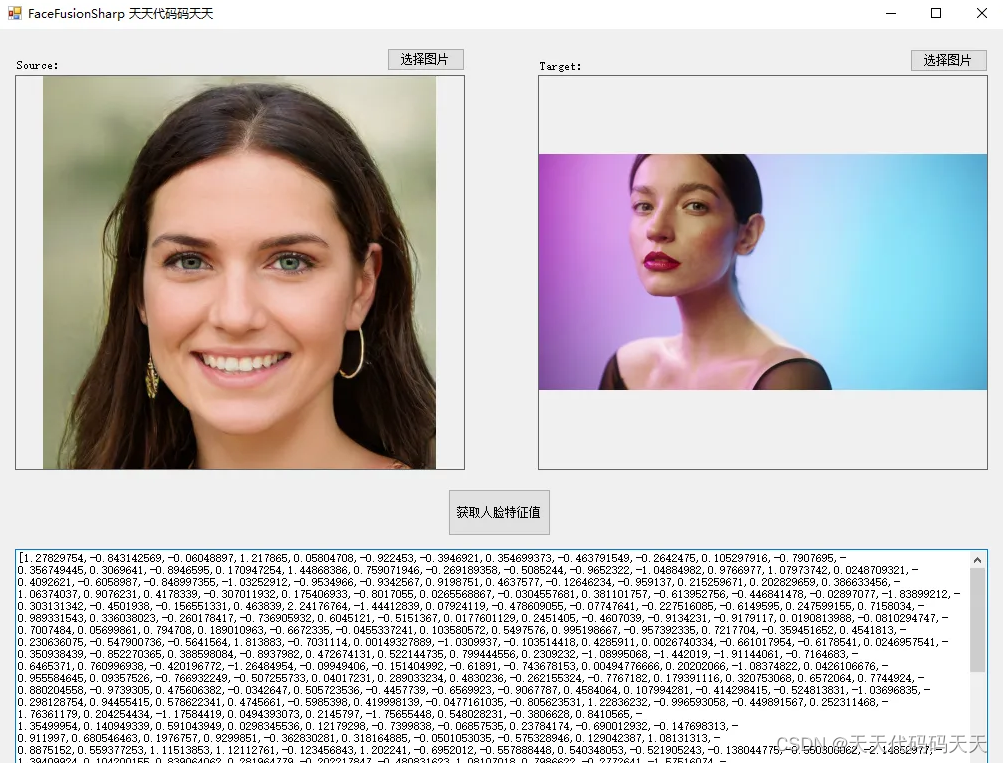Click the FaceFusionSharp icon in the title bar
The width and height of the screenshot is (1003, 763).
[x=14, y=13]
